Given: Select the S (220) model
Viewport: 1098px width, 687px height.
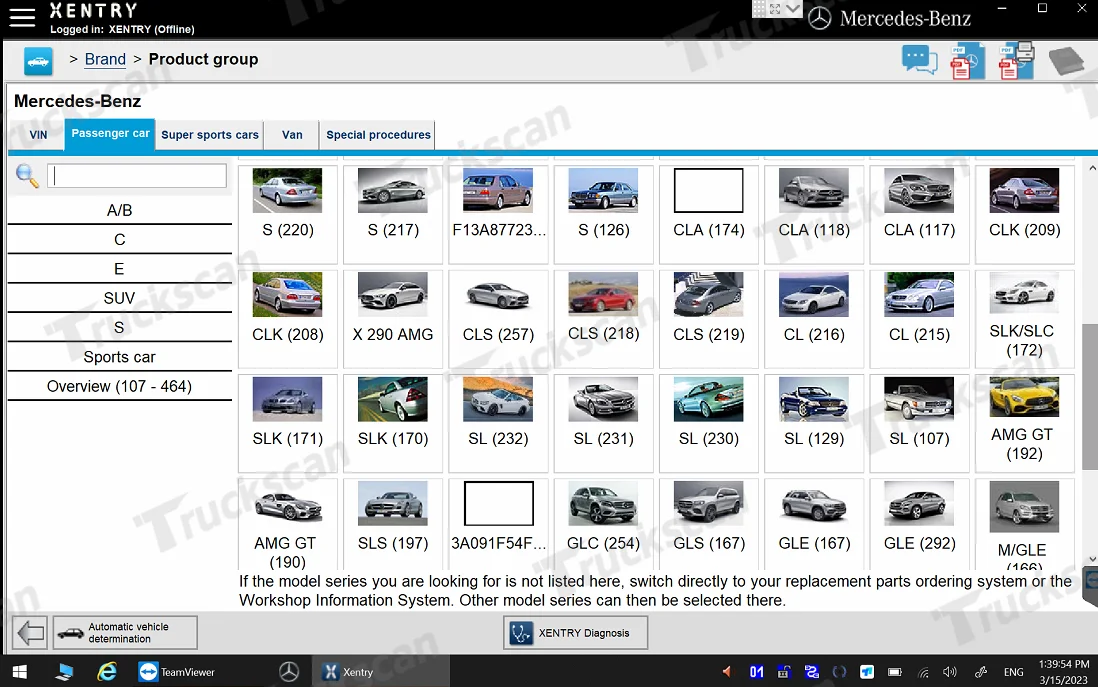Looking at the screenshot, I should pos(288,214).
